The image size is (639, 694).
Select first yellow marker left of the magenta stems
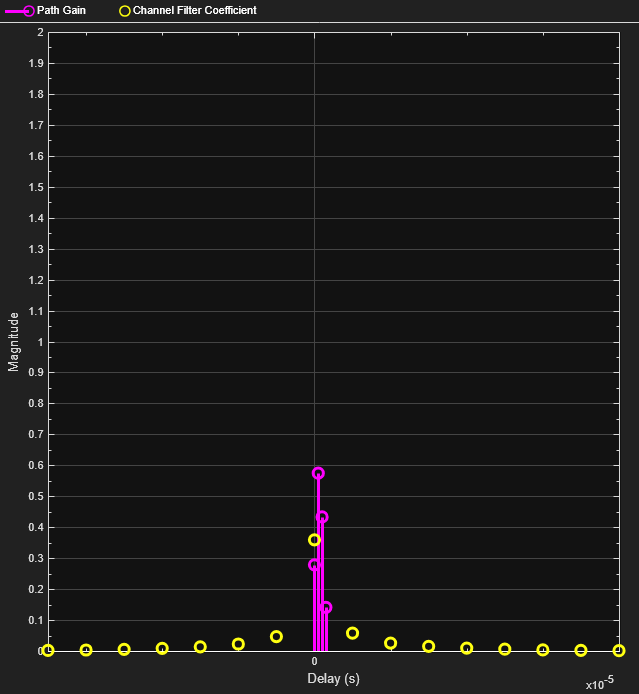point(276,636)
